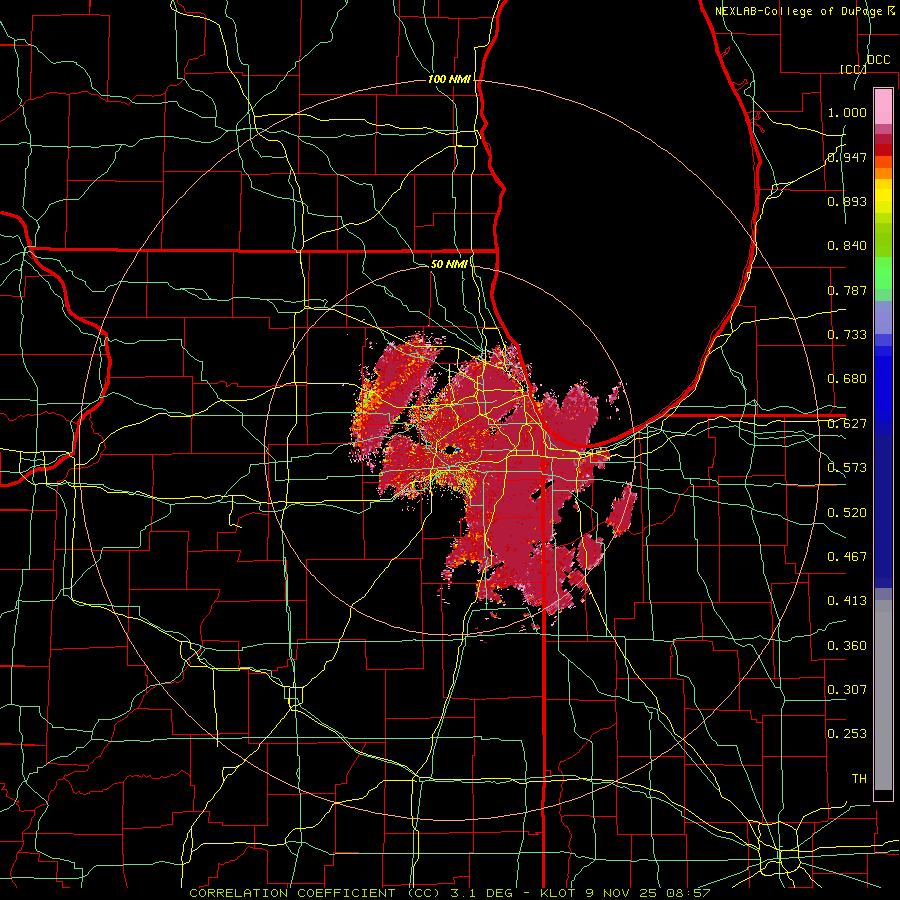Click the [CC] legend header label

pyautogui.click(x=853, y=69)
